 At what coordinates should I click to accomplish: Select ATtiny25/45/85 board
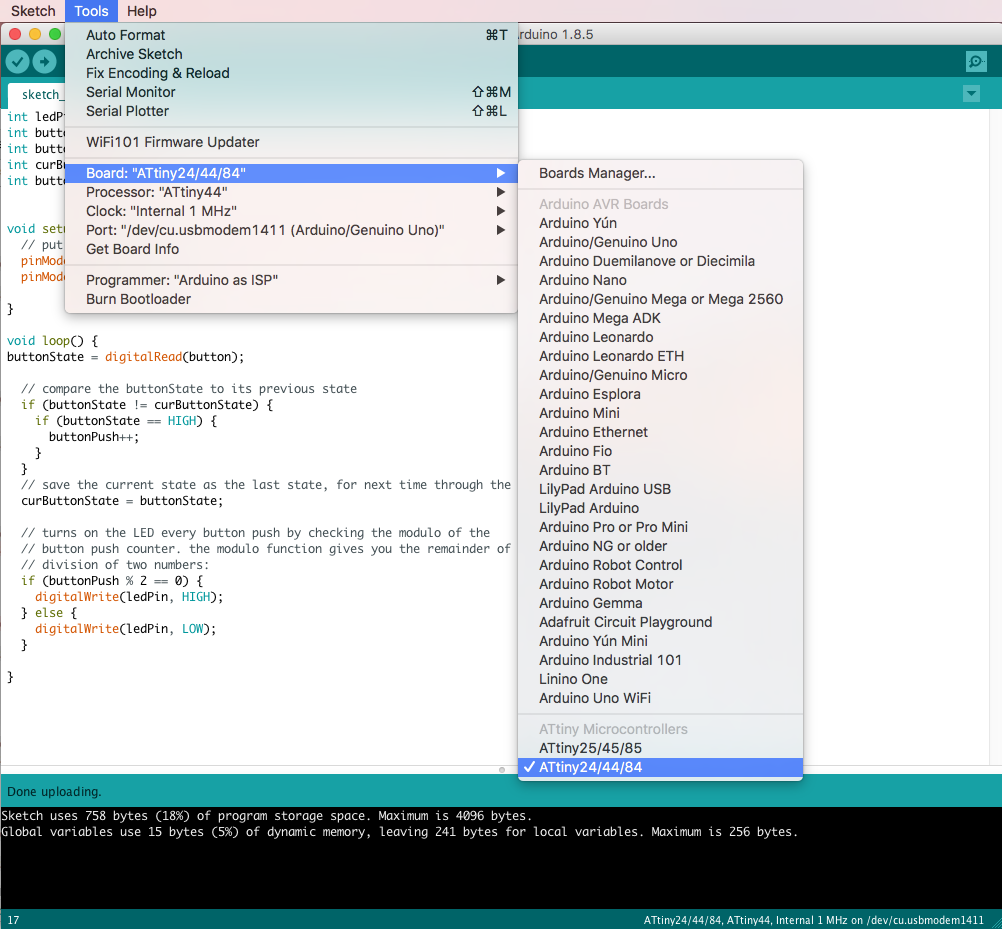tap(660, 748)
